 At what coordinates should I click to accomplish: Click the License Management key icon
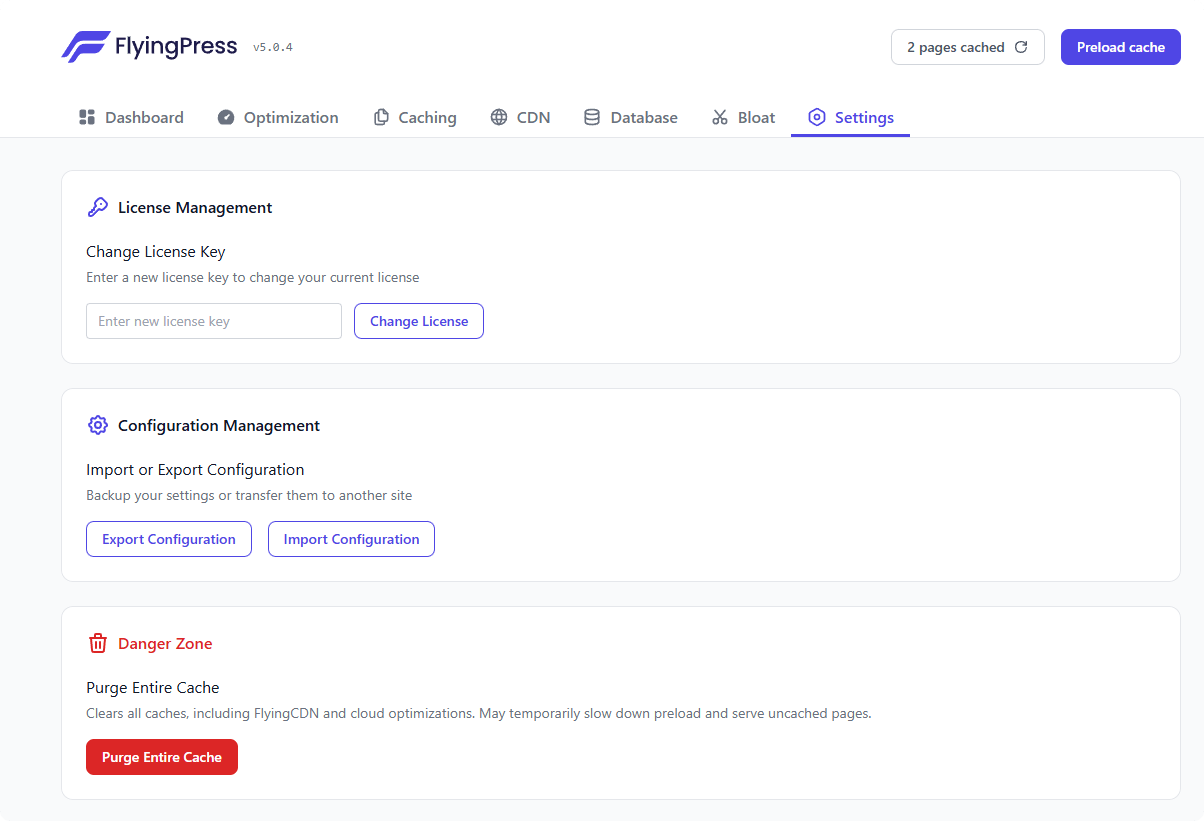(98, 208)
